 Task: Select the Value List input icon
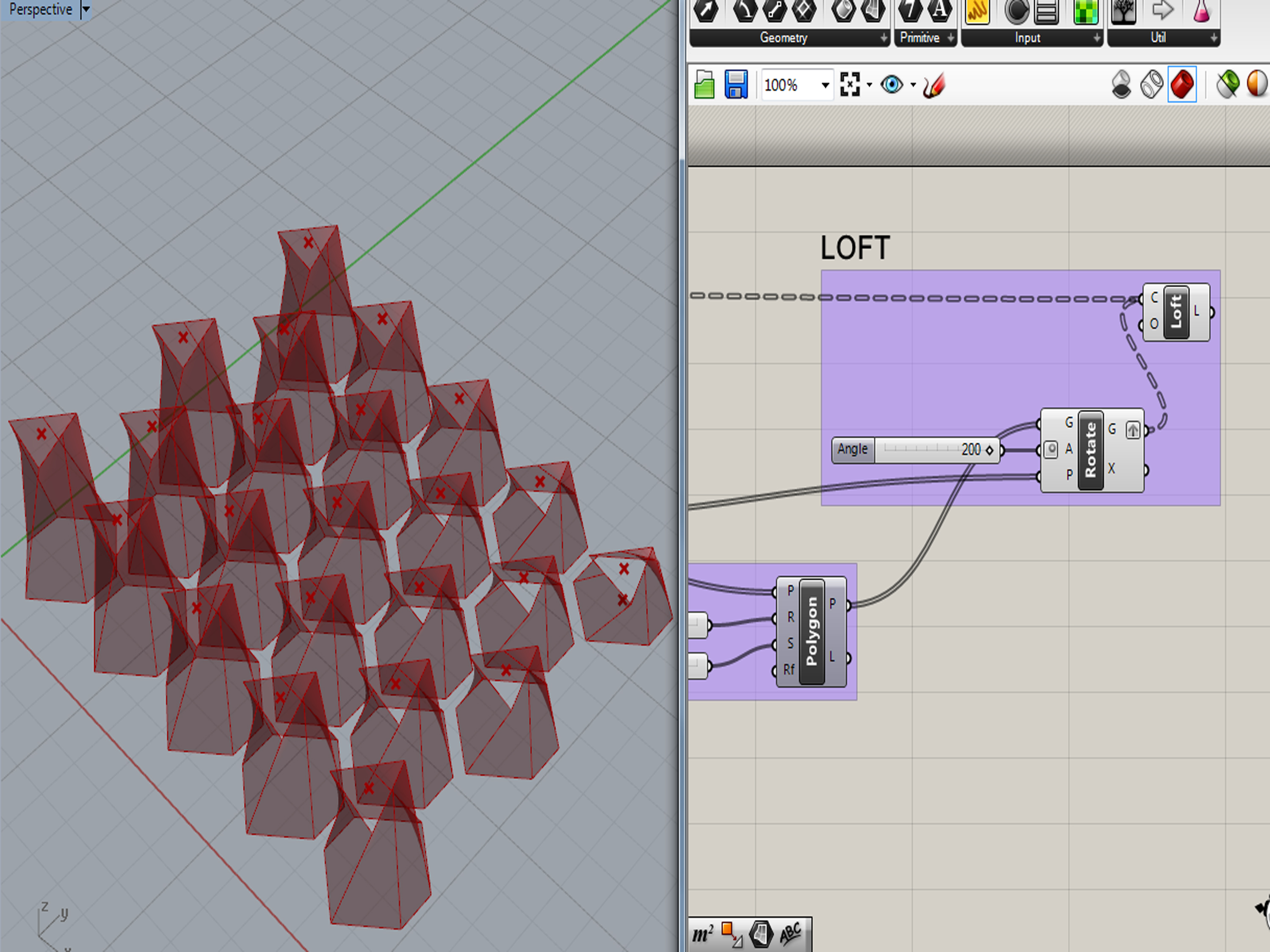pos(1046,11)
